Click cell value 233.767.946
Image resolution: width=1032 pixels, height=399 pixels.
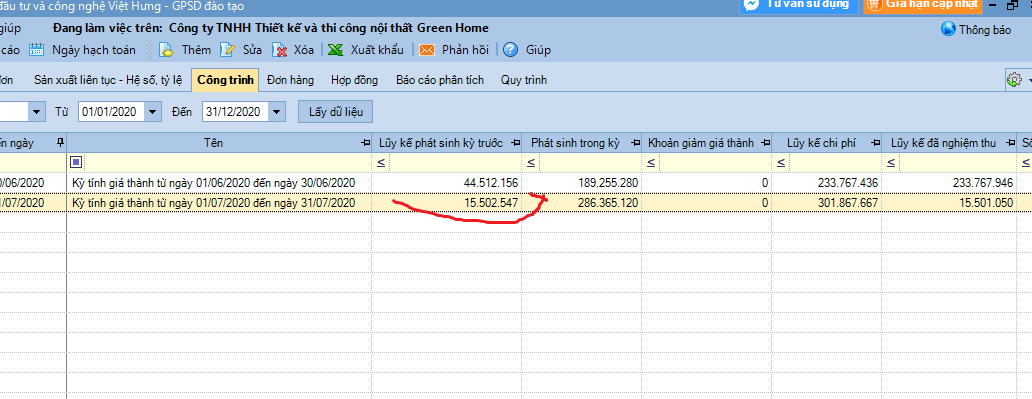[983, 182]
